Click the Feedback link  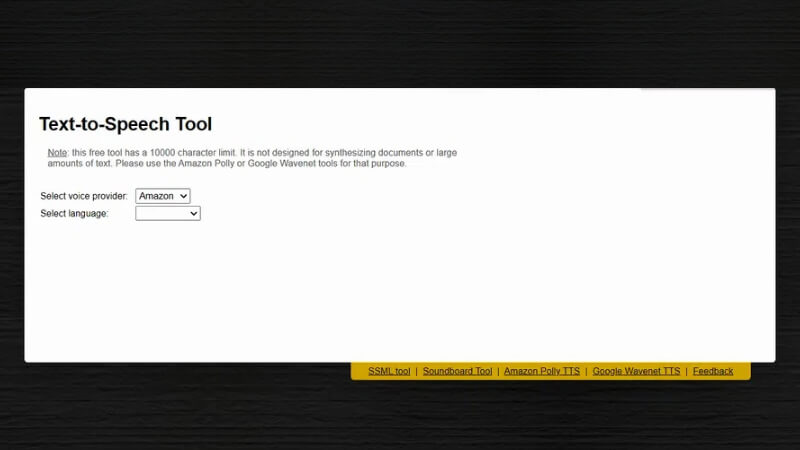(x=713, y=371)
